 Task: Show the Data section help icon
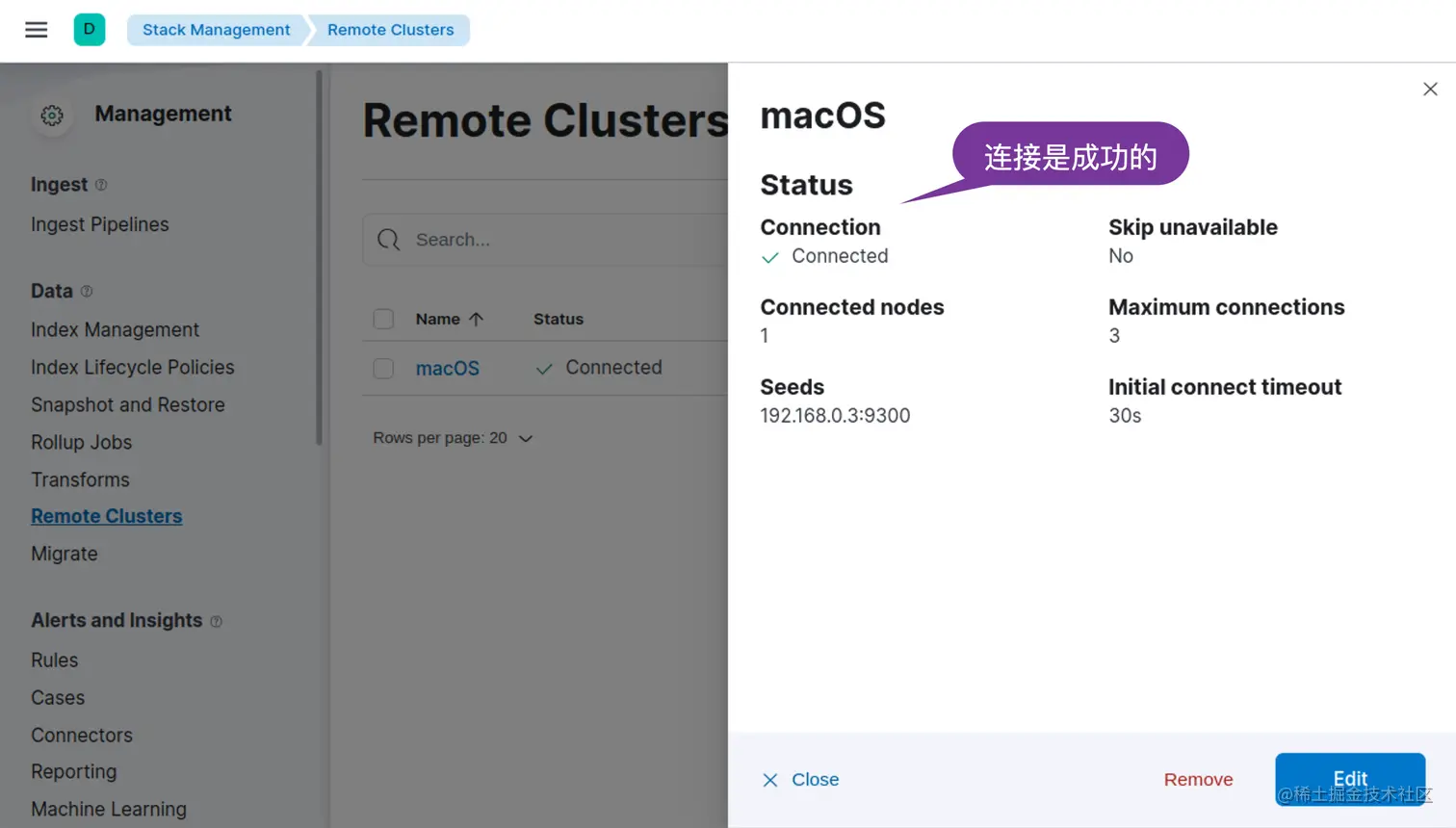click(87, 291)
